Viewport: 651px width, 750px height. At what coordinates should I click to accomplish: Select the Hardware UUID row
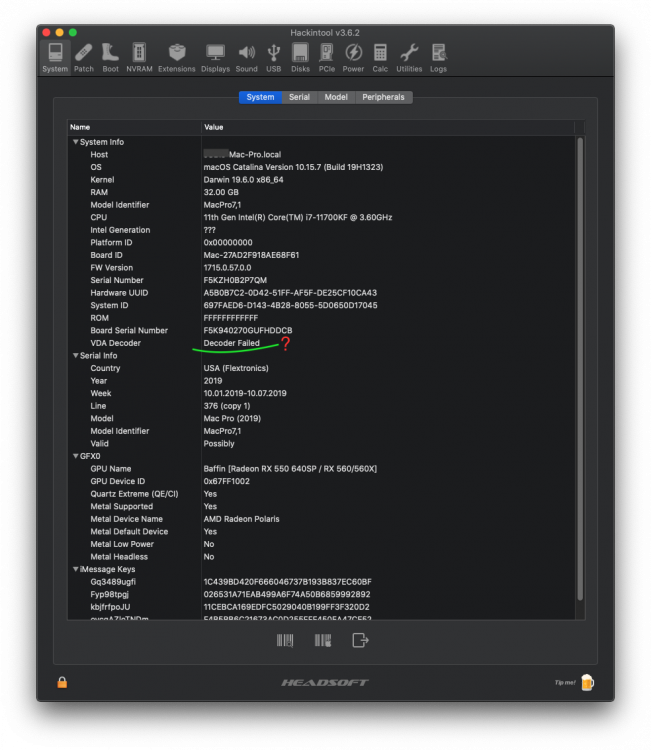tap(321, 293)
